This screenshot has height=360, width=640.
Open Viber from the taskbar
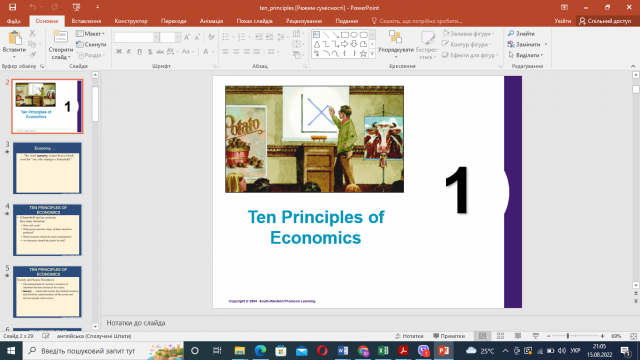pos(424,351)
